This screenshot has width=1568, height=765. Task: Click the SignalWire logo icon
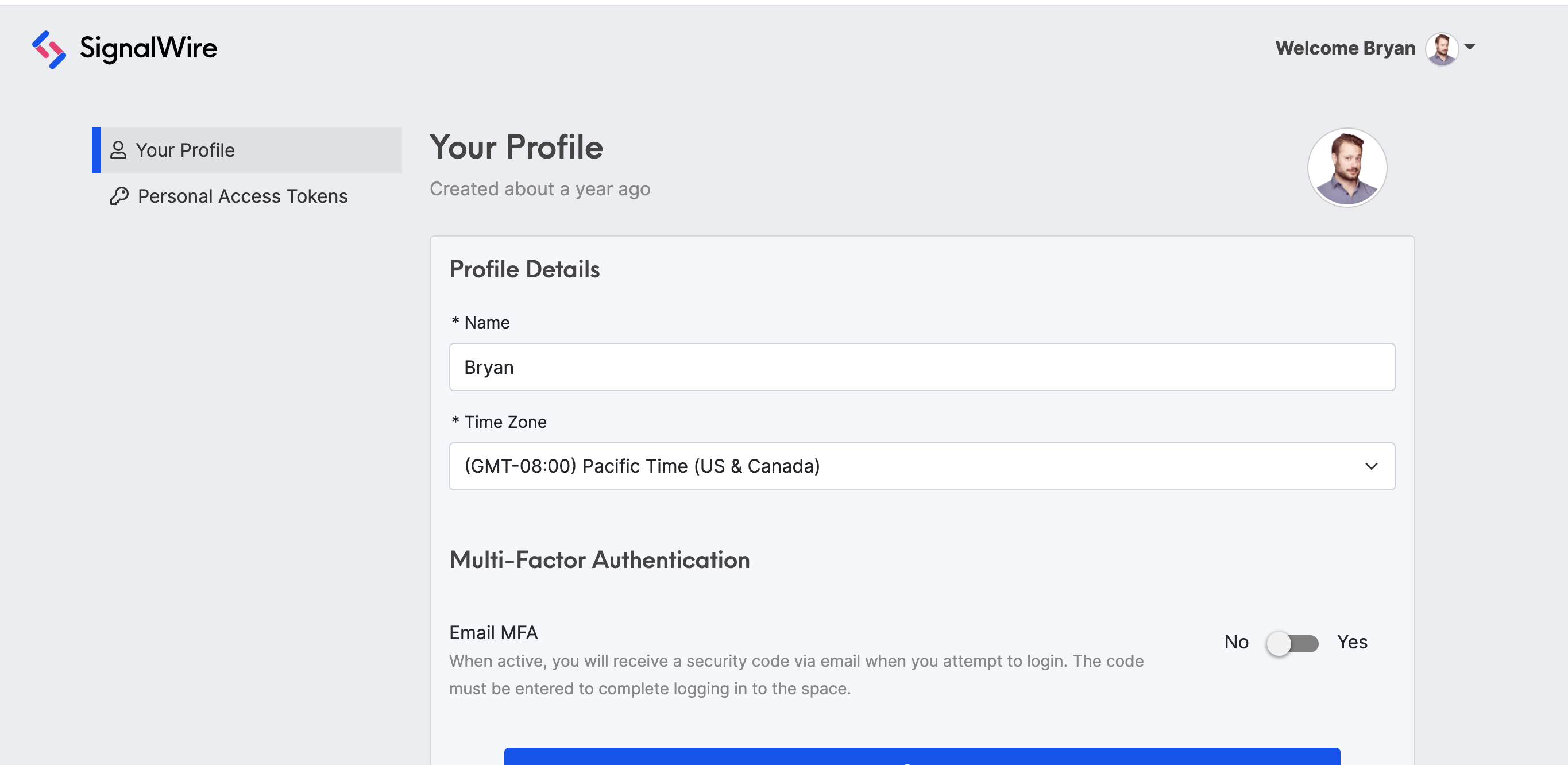click(x=49, y=49)
